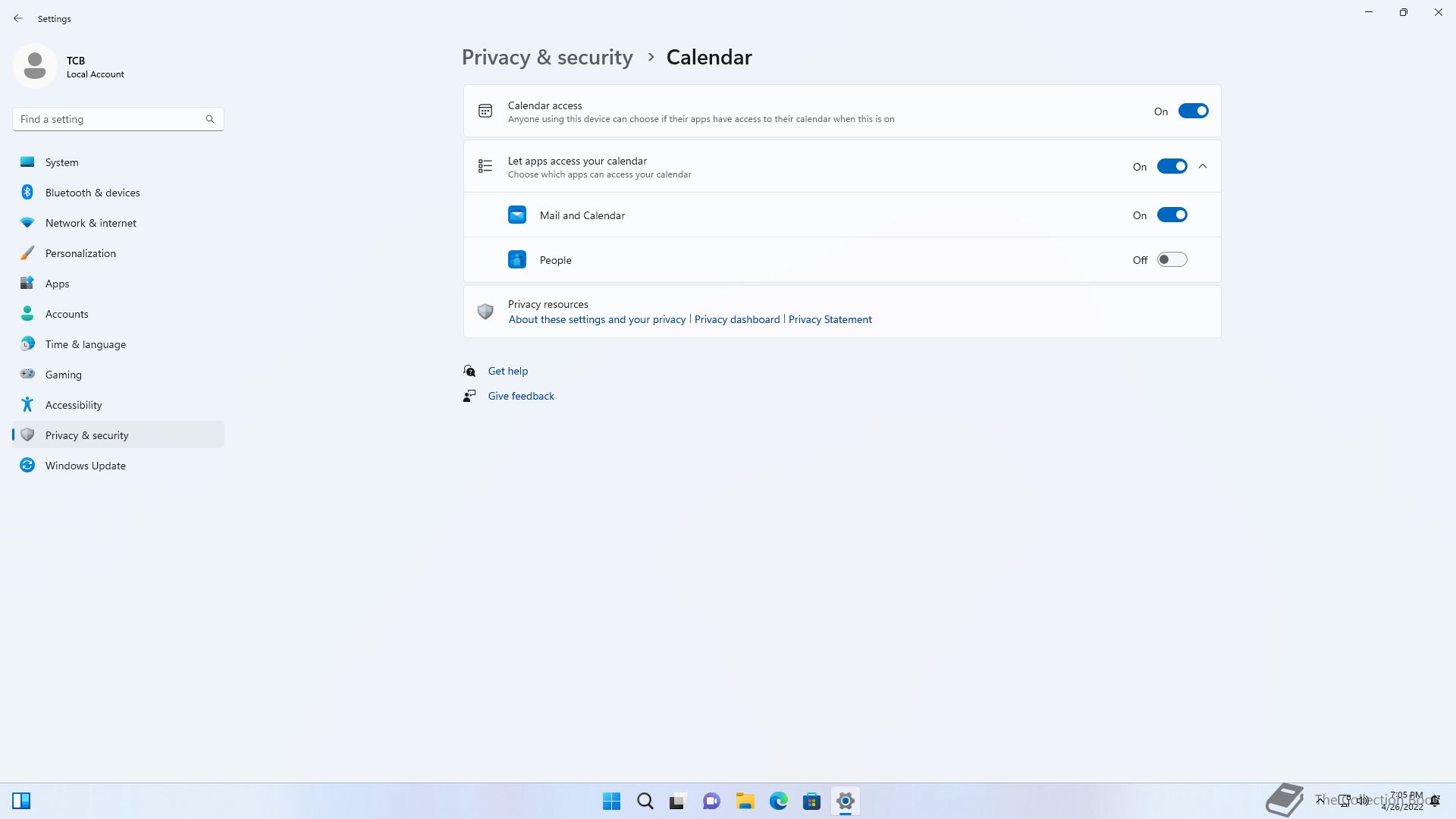The width and height of the screenshot is (1456, 819).
Task: Click the People app icon
Action: [x=517, y=260]
